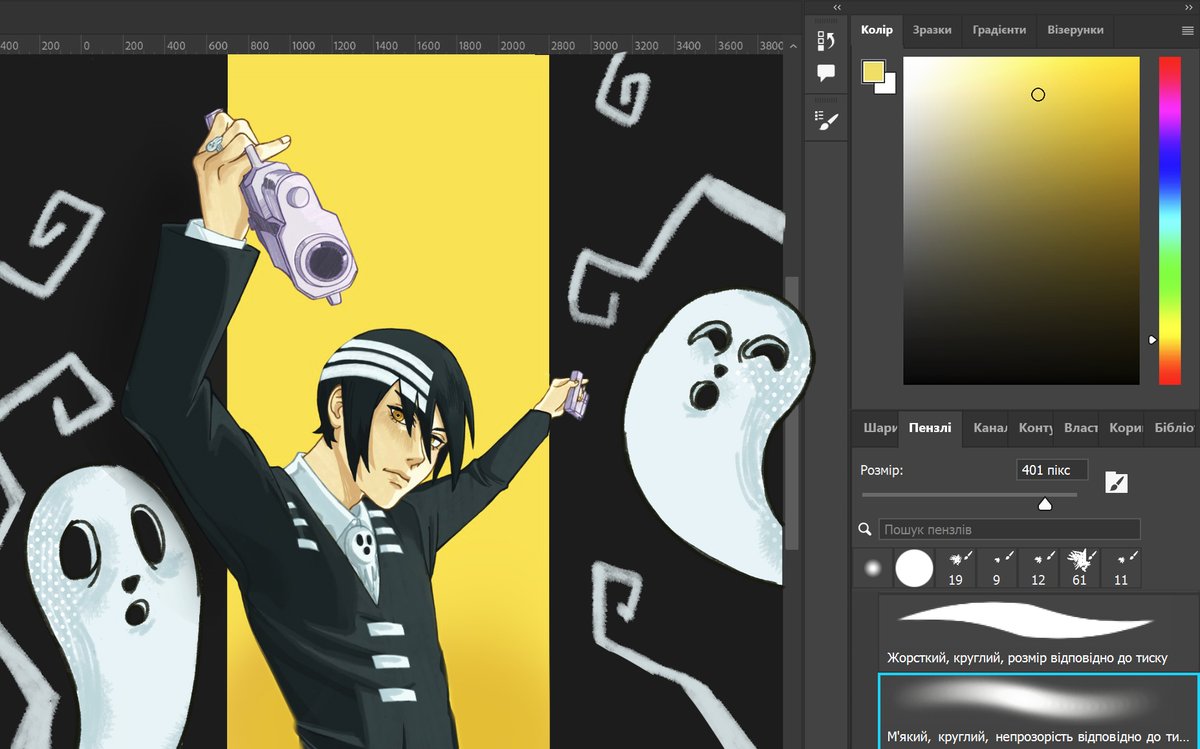Switch to the Властивості properties tab

tap(1078, 428)
